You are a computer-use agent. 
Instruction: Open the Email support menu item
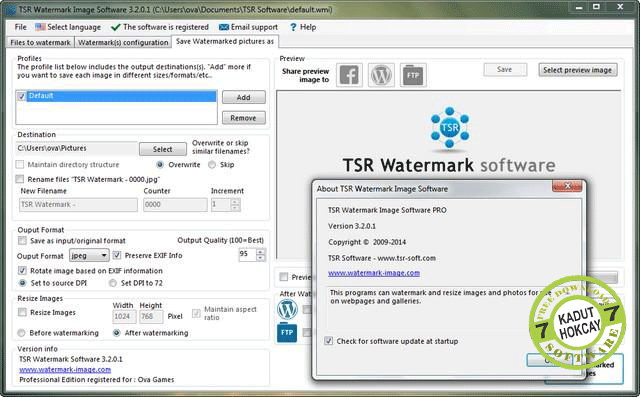pyautogui.click(x=254, y=27)
